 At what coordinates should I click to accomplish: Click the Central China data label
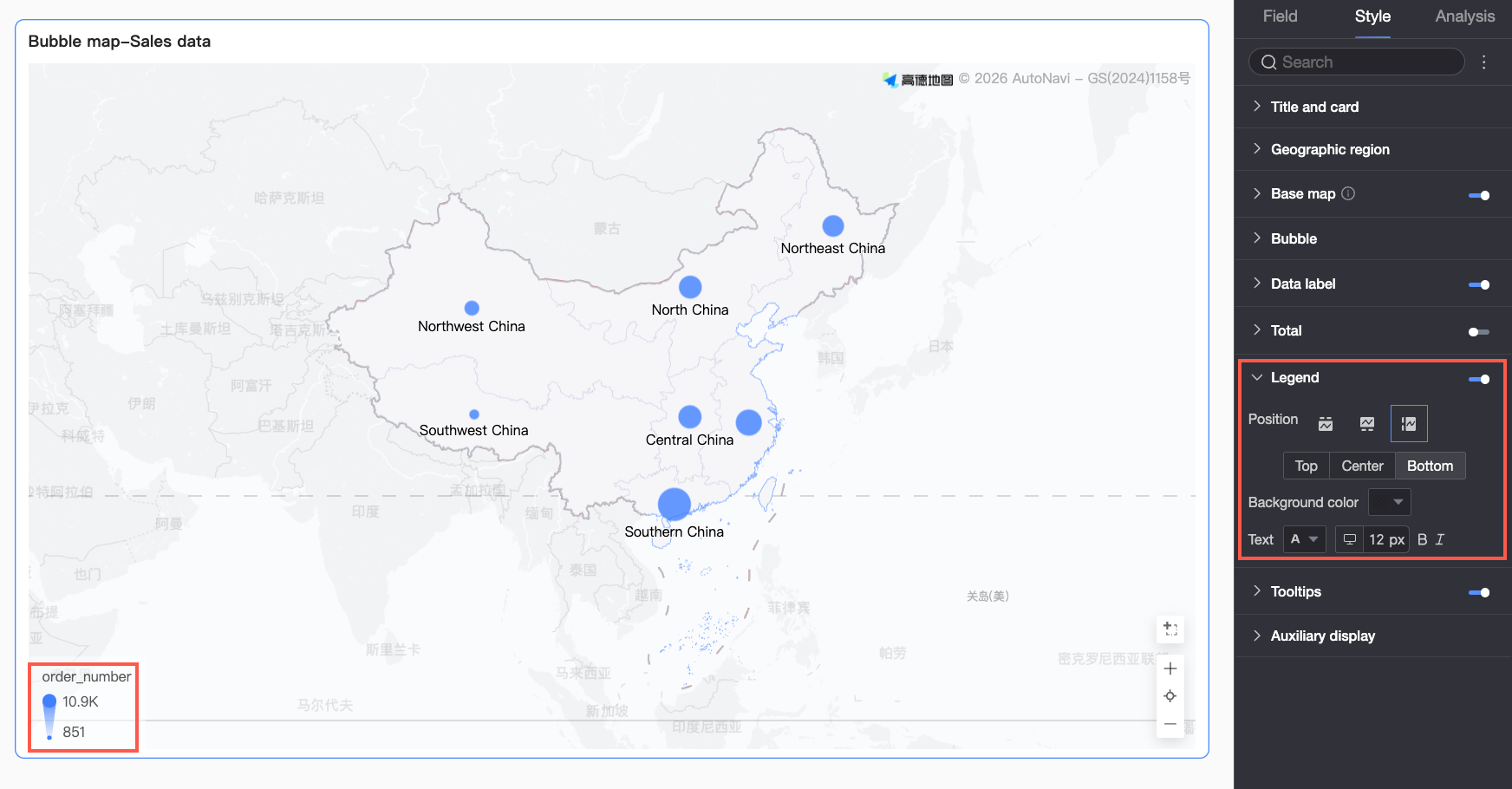[690, 440]
